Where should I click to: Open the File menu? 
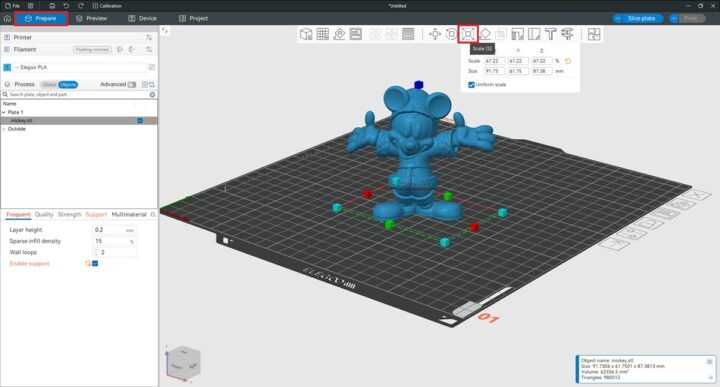(x=12, y=6)
